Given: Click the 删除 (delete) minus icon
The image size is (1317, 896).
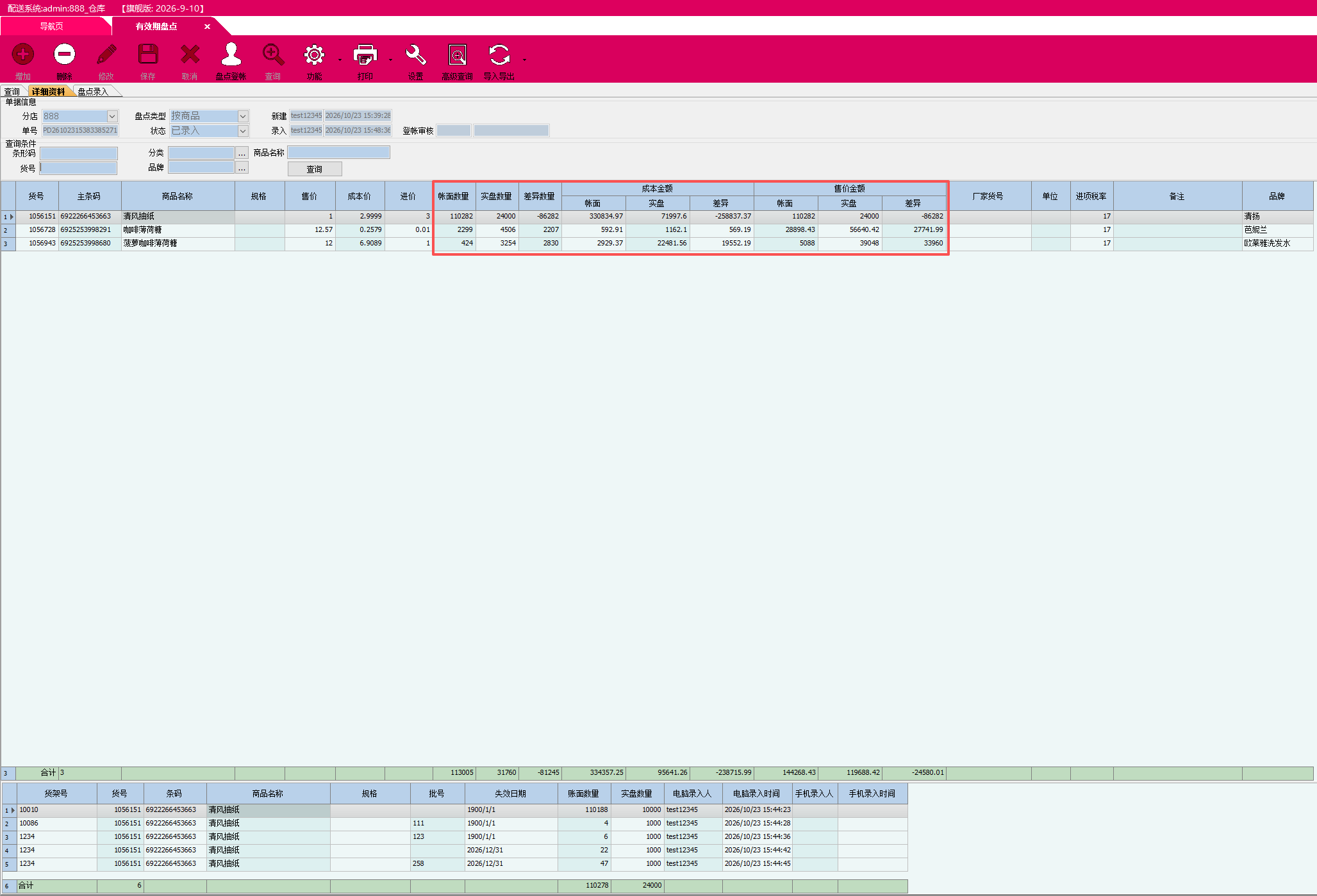Looking at the screenshot, I should click(x=64, y=54).
